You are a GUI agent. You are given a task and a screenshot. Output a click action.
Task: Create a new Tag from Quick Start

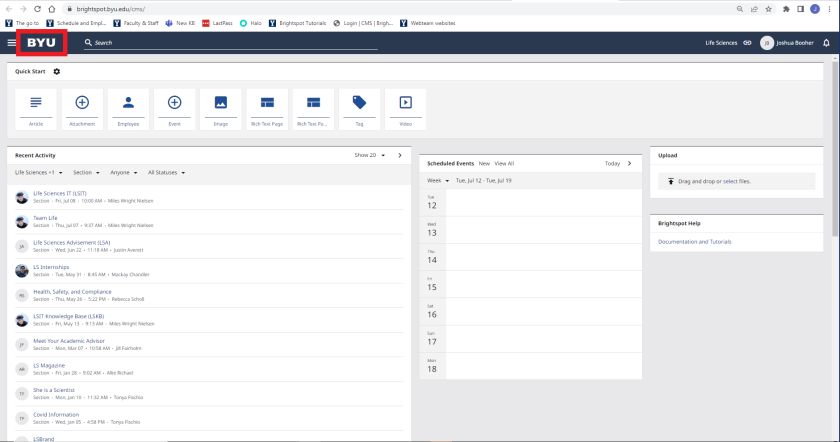point(359,109)
